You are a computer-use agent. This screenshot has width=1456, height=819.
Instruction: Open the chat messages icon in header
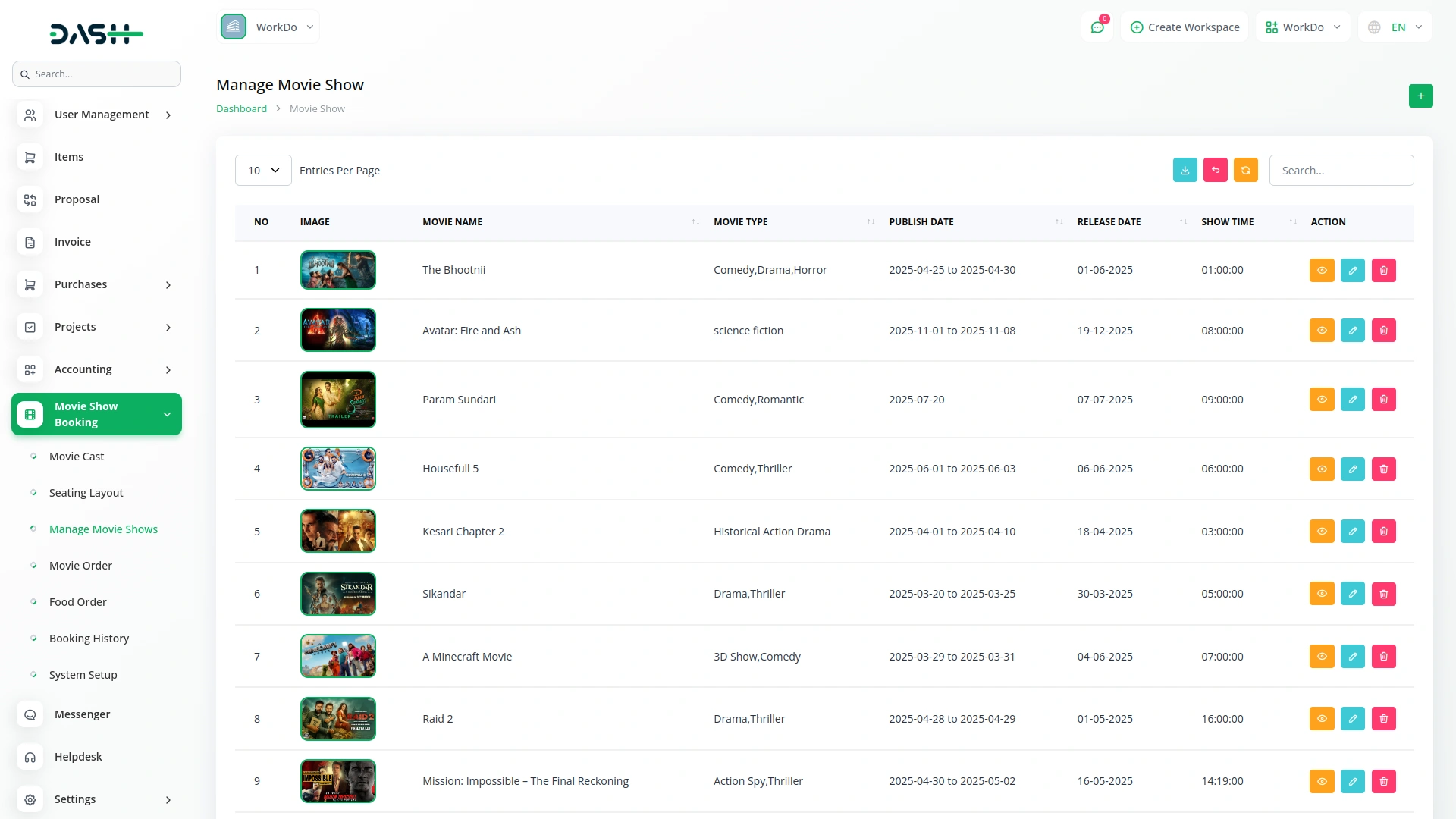click(x=1097, y=27)
